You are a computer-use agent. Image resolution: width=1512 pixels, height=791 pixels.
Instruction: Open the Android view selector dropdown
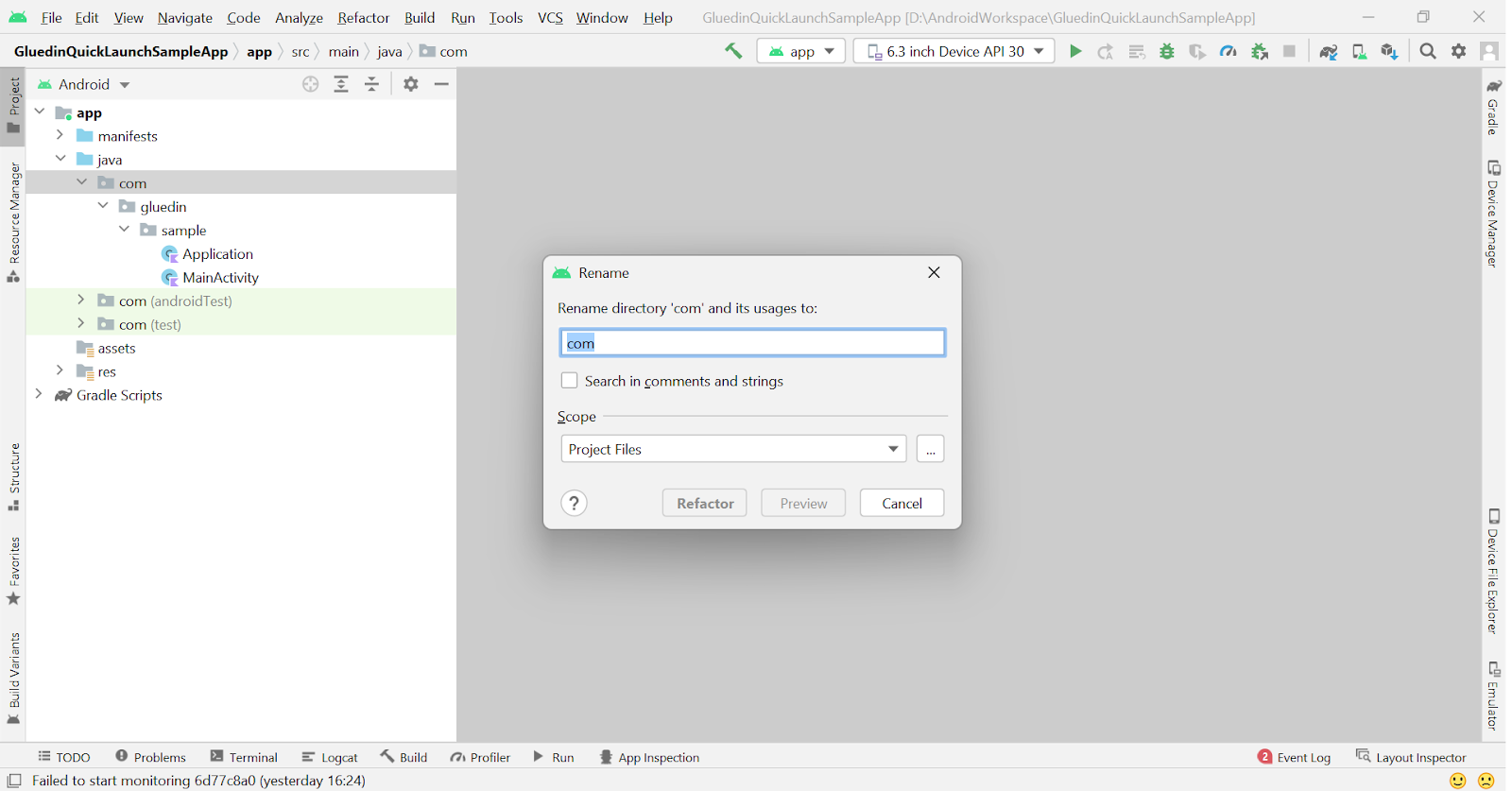pos(84,84)
